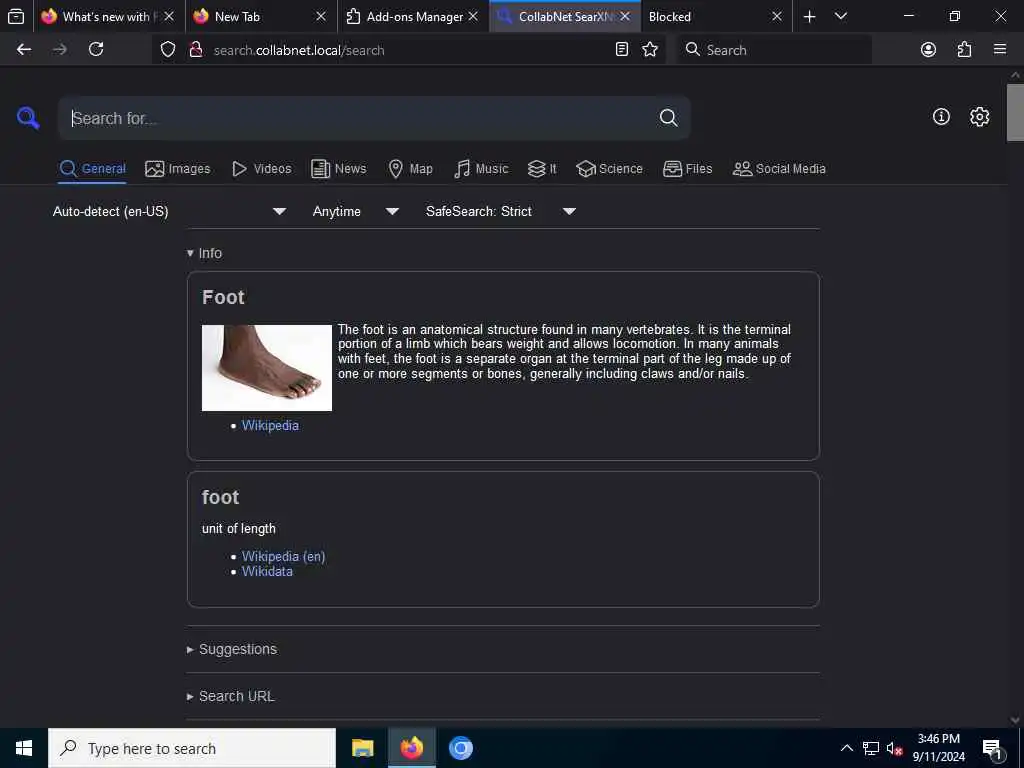Open the SafeSearch: Strict dropdown
This screenshot has width=1024, height=768.
pyautogui.click(x=500, y=211)
